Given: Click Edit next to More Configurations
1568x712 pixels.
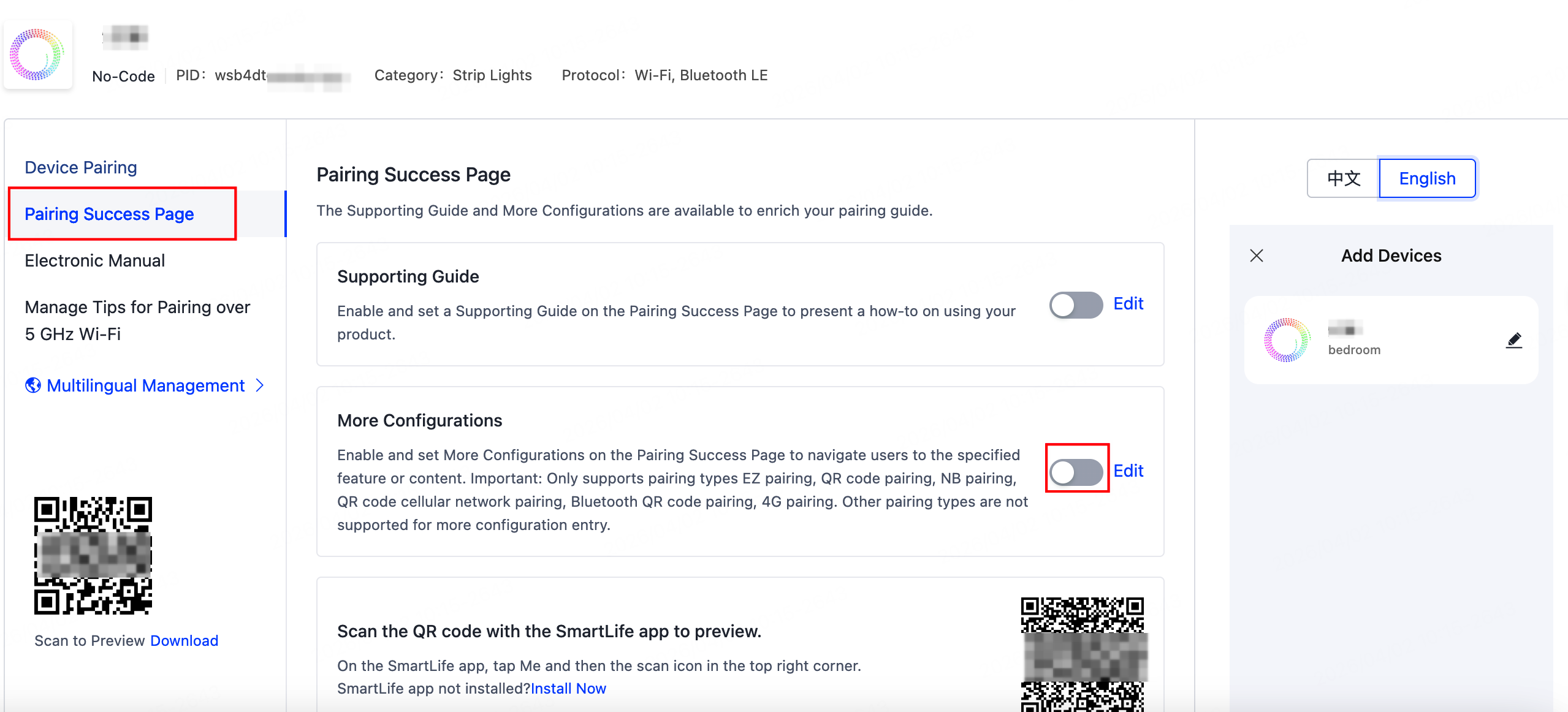Looking at the screenshot, I should point(1128,471).
